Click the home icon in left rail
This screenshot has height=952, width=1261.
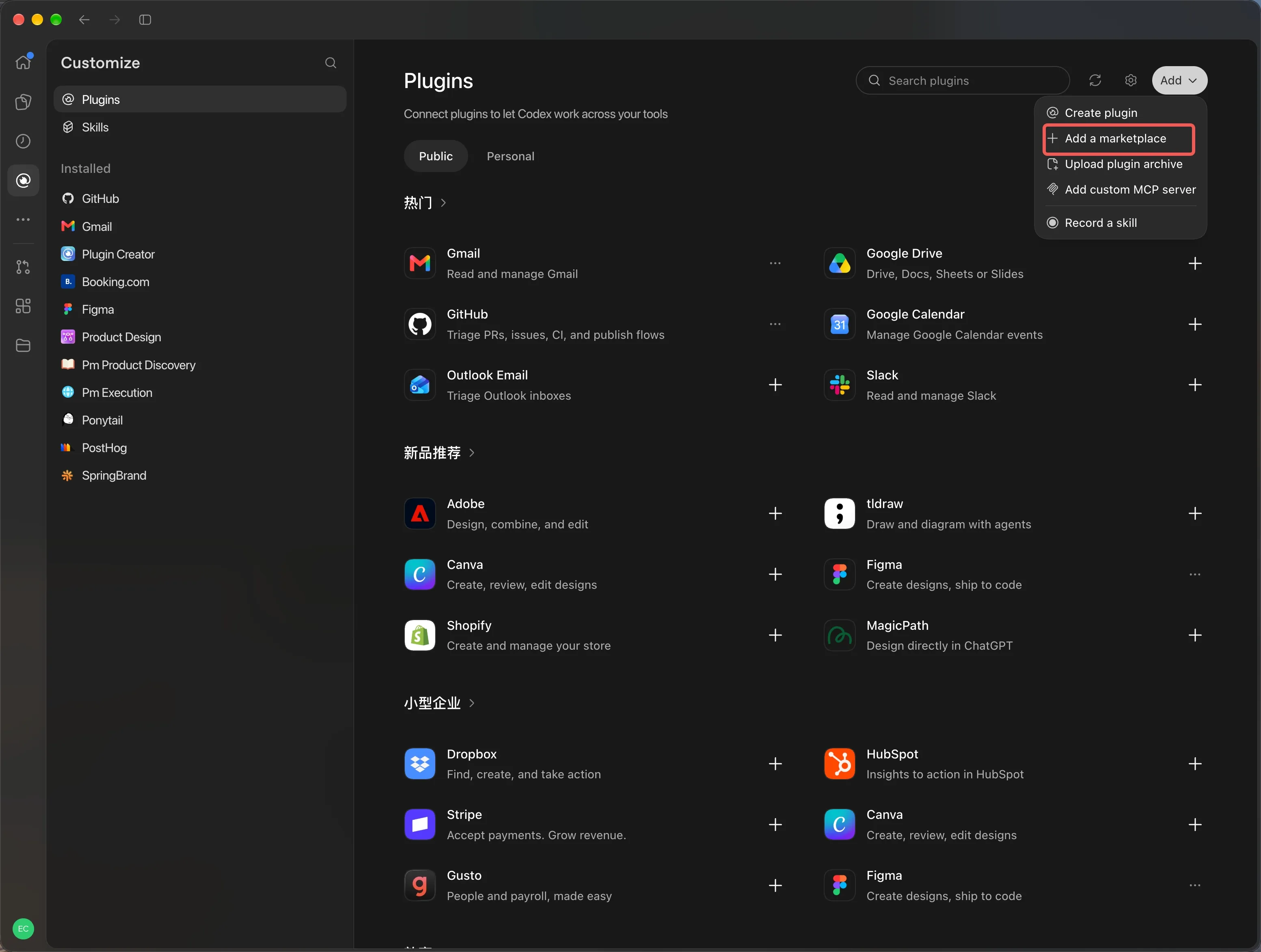coord(24,62)
